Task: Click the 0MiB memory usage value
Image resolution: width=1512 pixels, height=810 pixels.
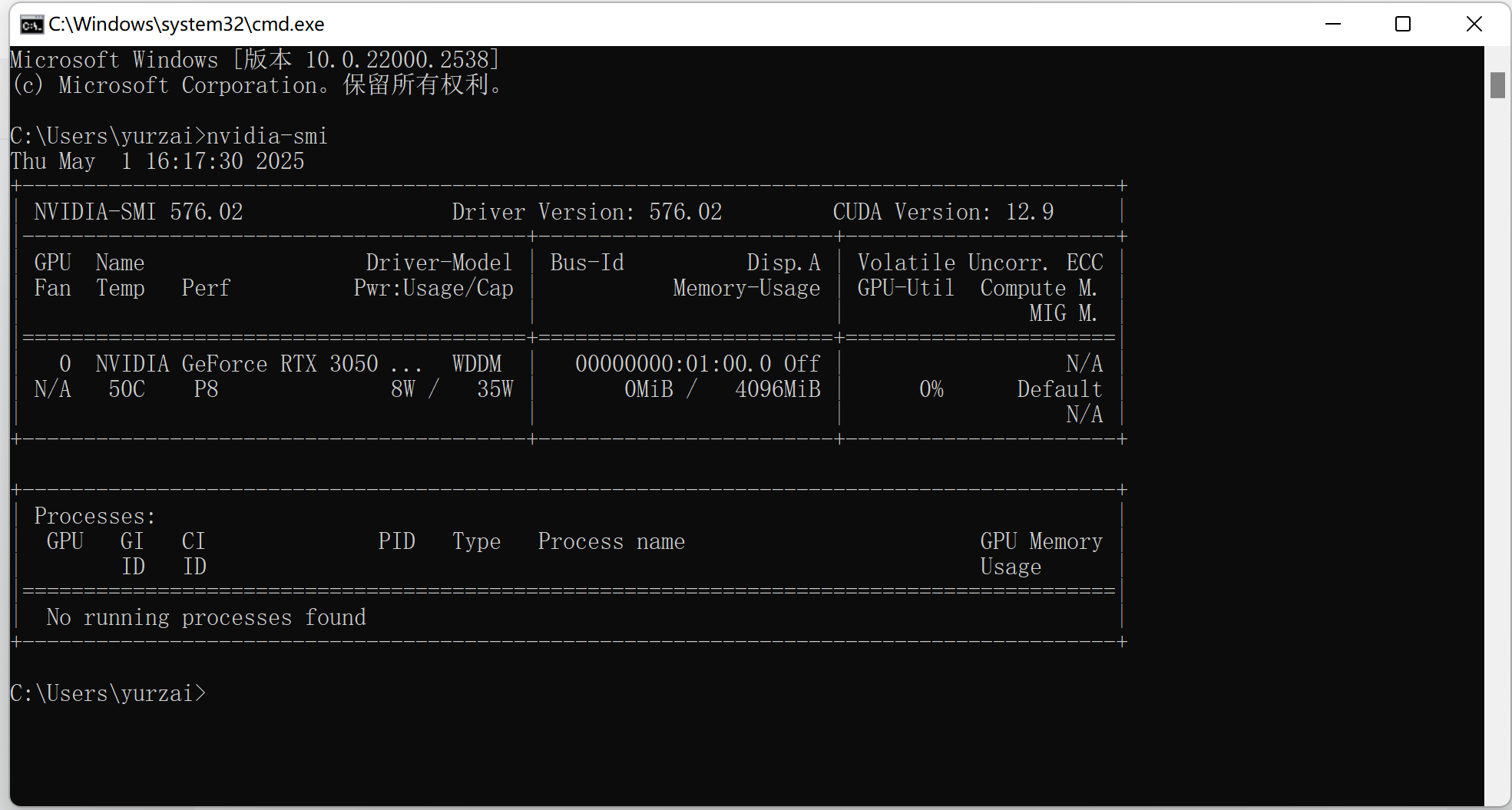Action: click(649, 389)
